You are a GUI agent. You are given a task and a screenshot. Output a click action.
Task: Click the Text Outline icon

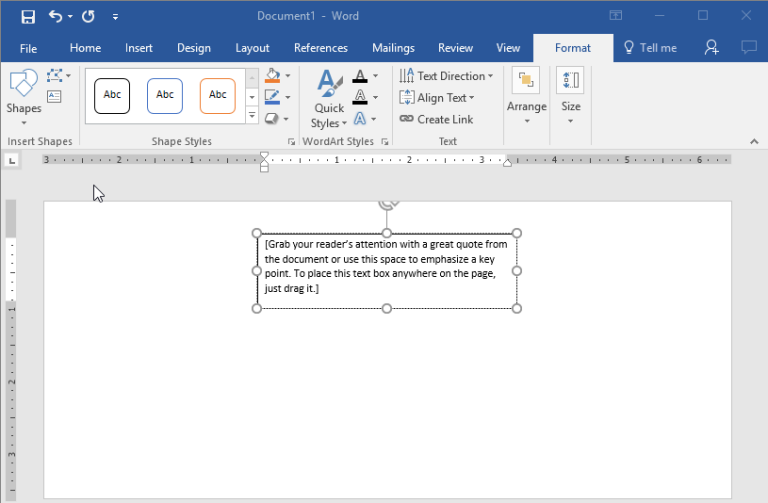[360, 97]
